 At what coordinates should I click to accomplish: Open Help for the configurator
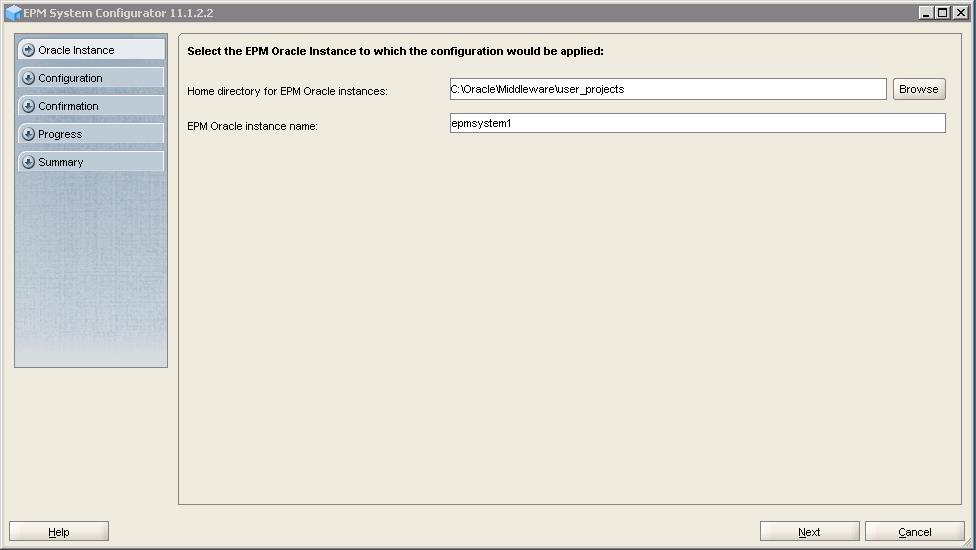(59, 532)
